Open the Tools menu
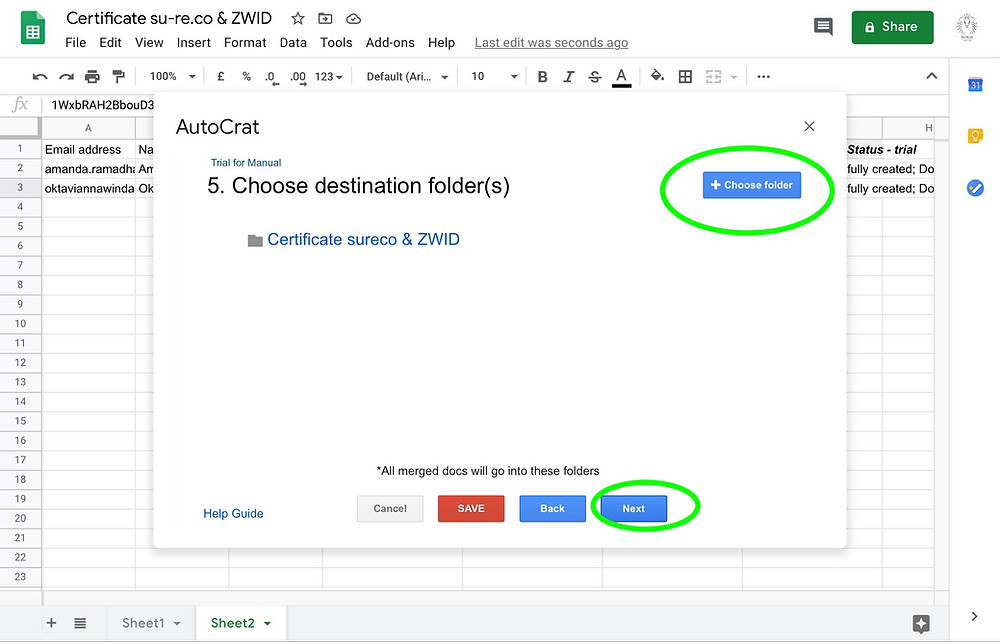The height and width of the screenshot is (642, 1000). point(336,43)
